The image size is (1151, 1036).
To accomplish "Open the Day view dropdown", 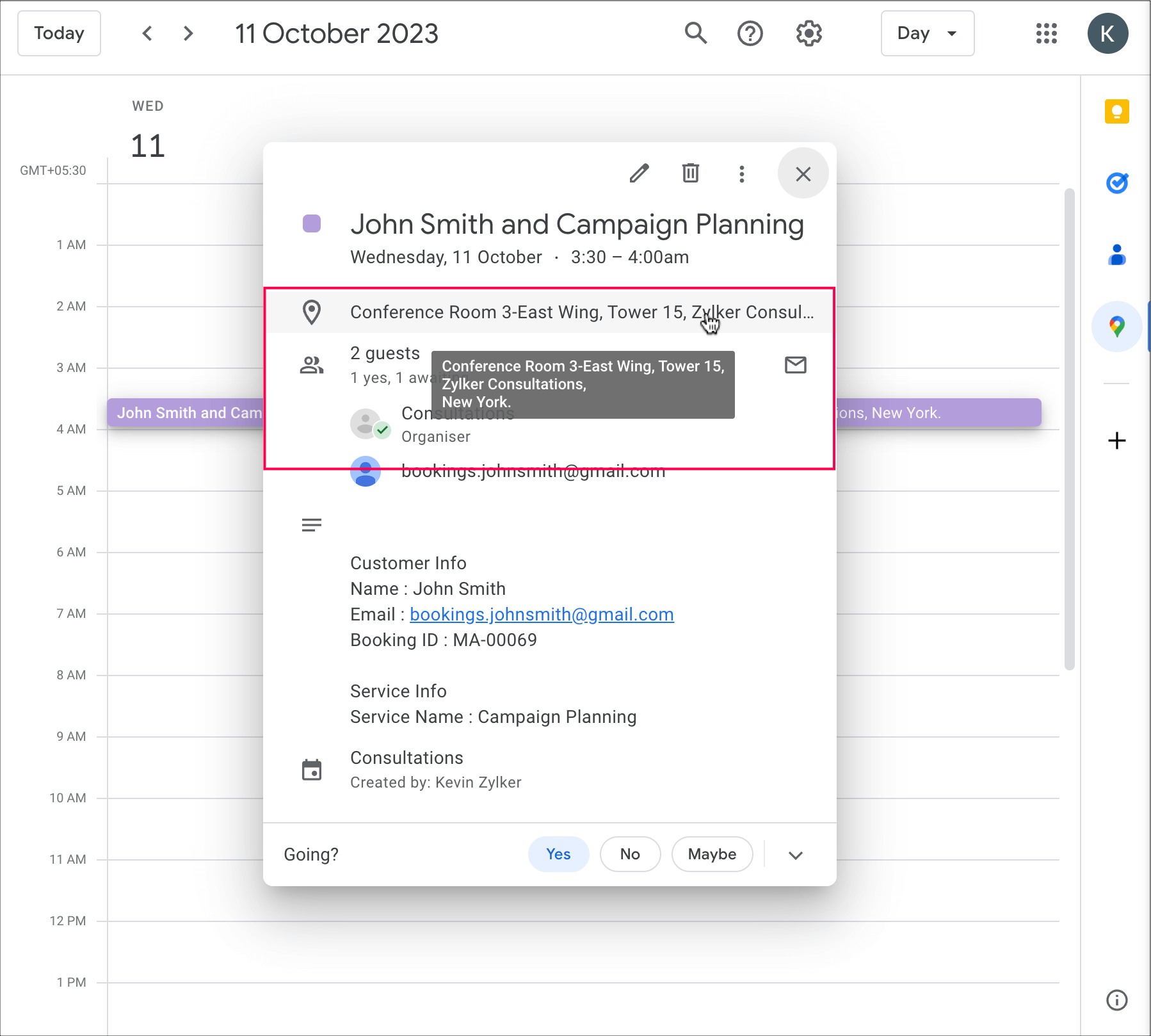I will [928, 33].
